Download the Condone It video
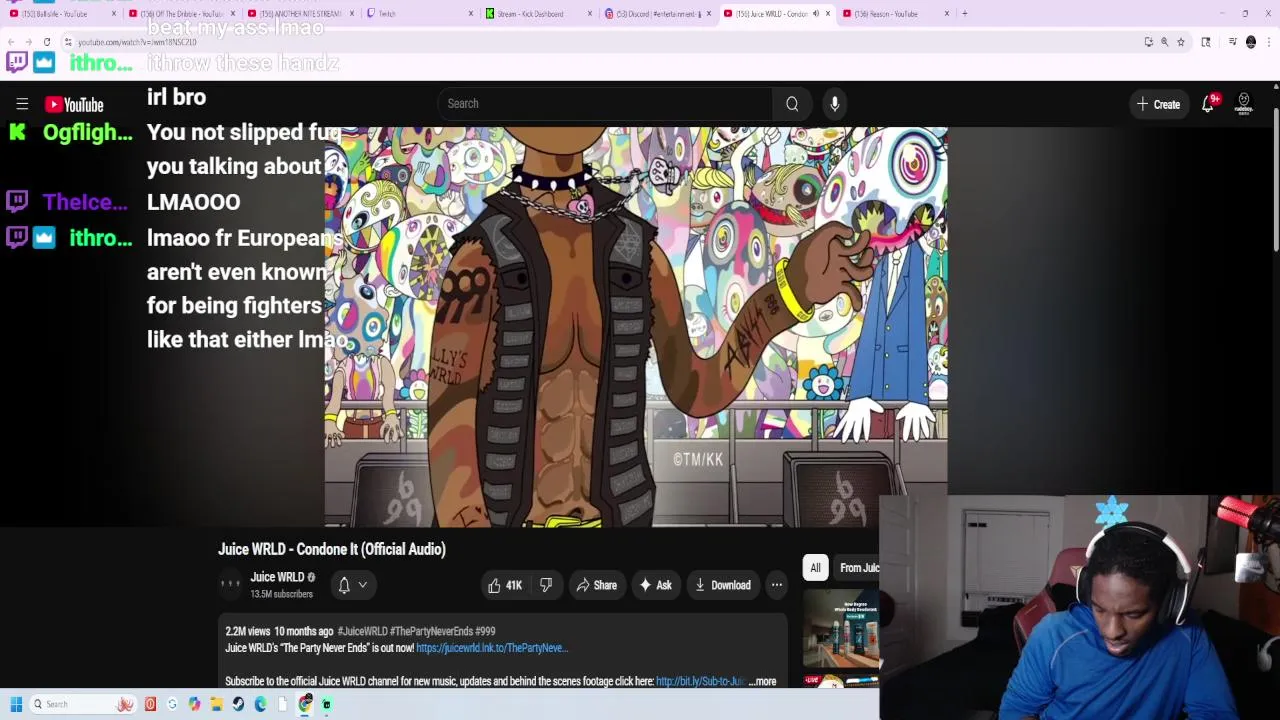Image resolution: width=1280 pixels, height=720 pixels. click(x=723, y=585)
